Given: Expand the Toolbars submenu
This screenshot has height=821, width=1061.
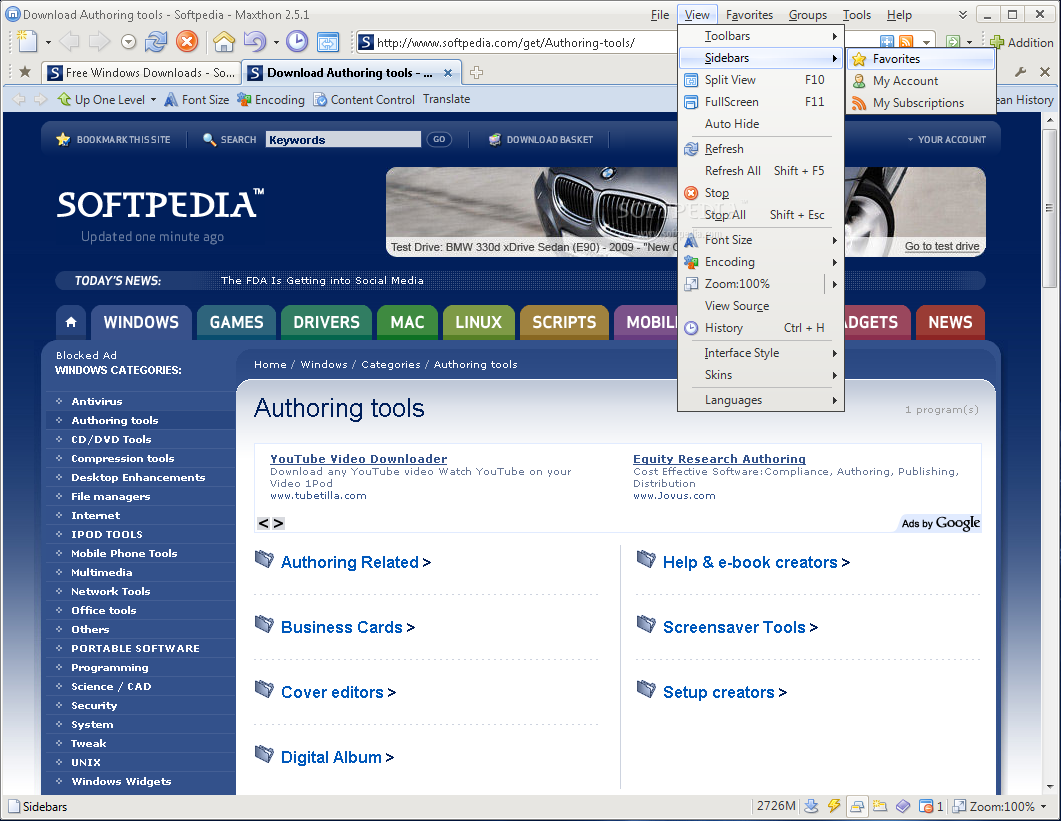Looking at the screenshot, I should point(761,36).
